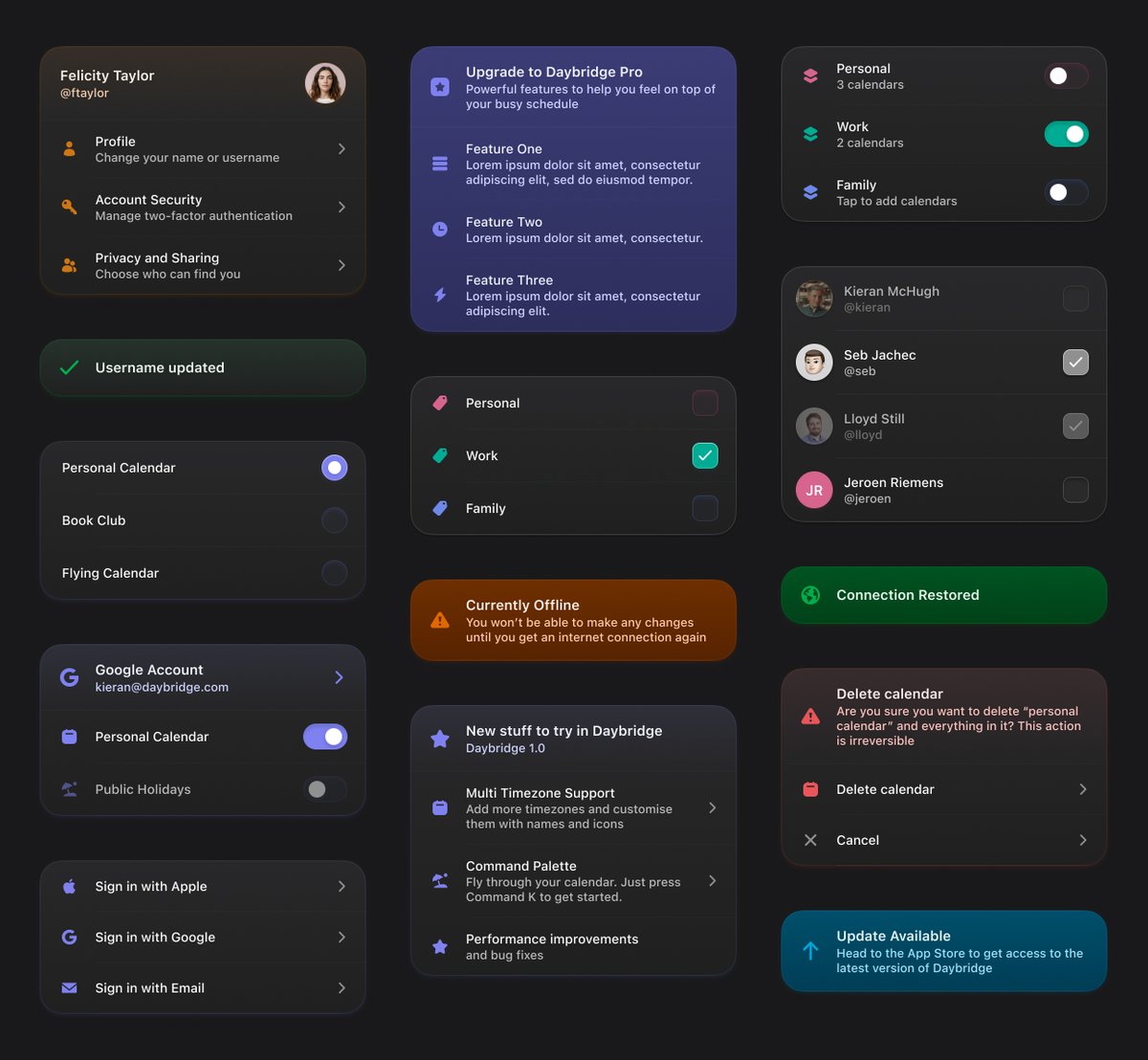Click chevron on Sign in with Google
Image resolution: width=1148 pixels, height=1060 pixels.
coord(342,938)
